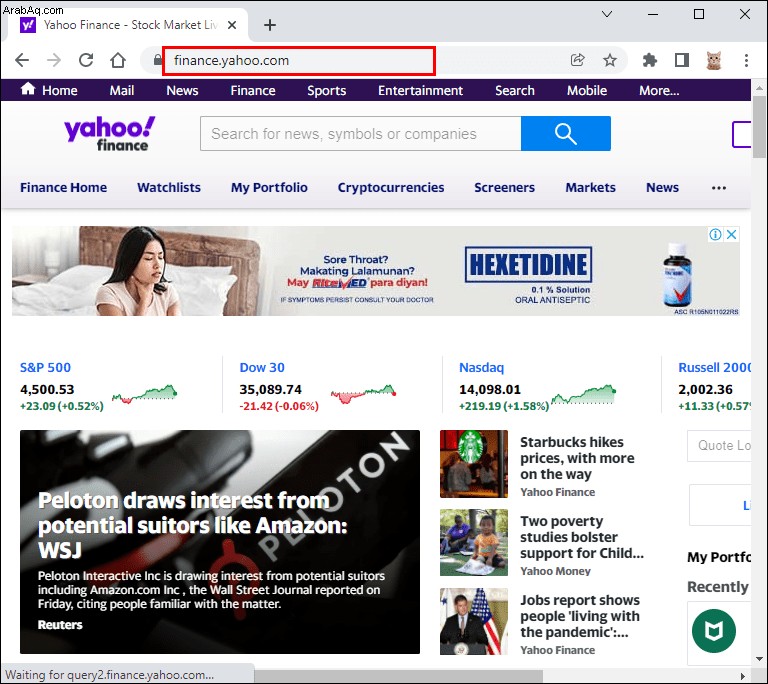This screenshot has height=684, width=768.
Task: Open the Extensions puzzle icon
Action: (649, 60)
